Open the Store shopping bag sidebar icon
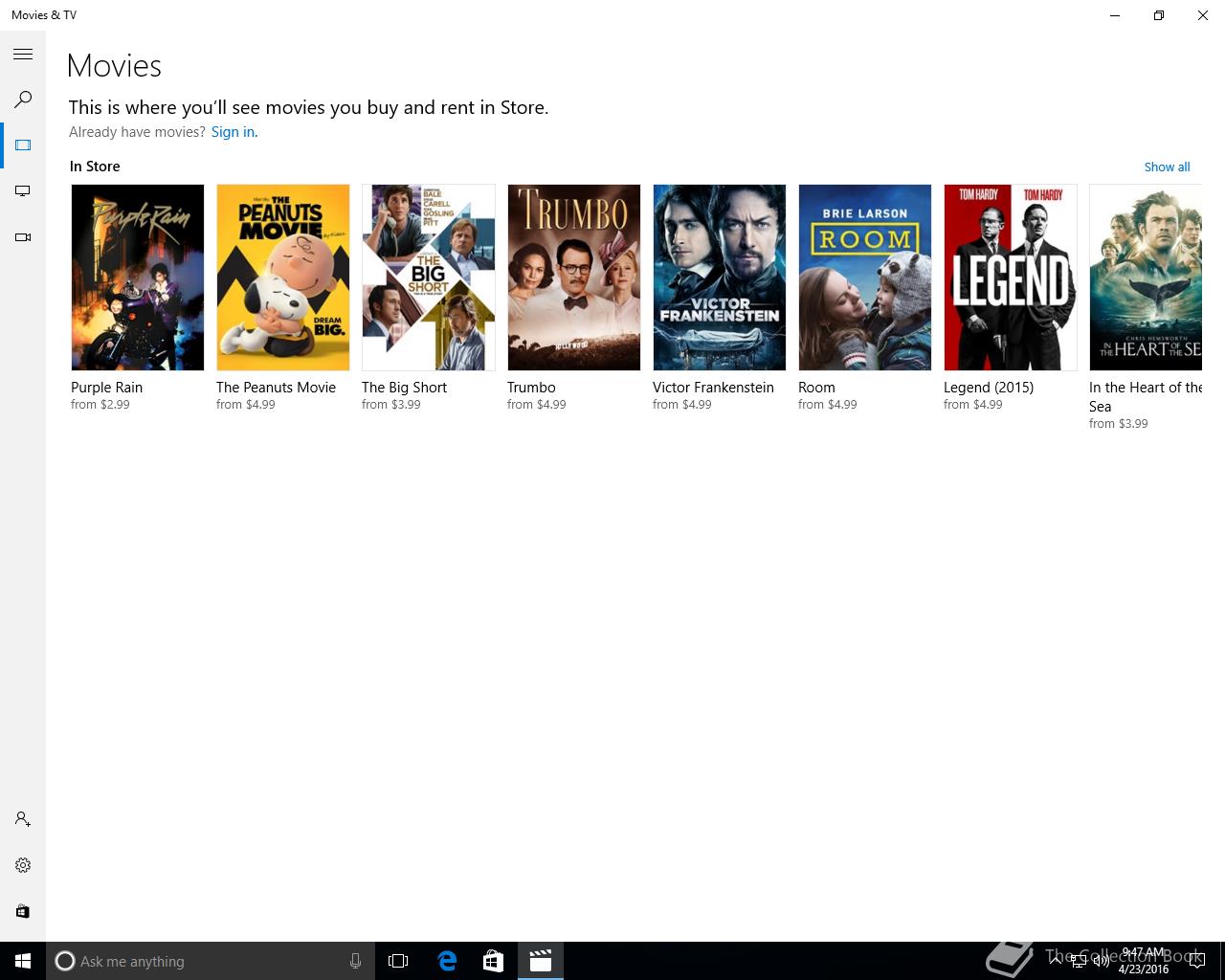 pyautogui.click(x=23, y=911)
